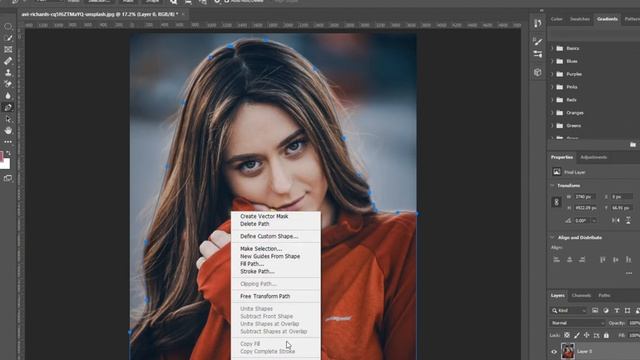Select the Frame tool in toolbar
640x360 pixels.
click(8, 49)
